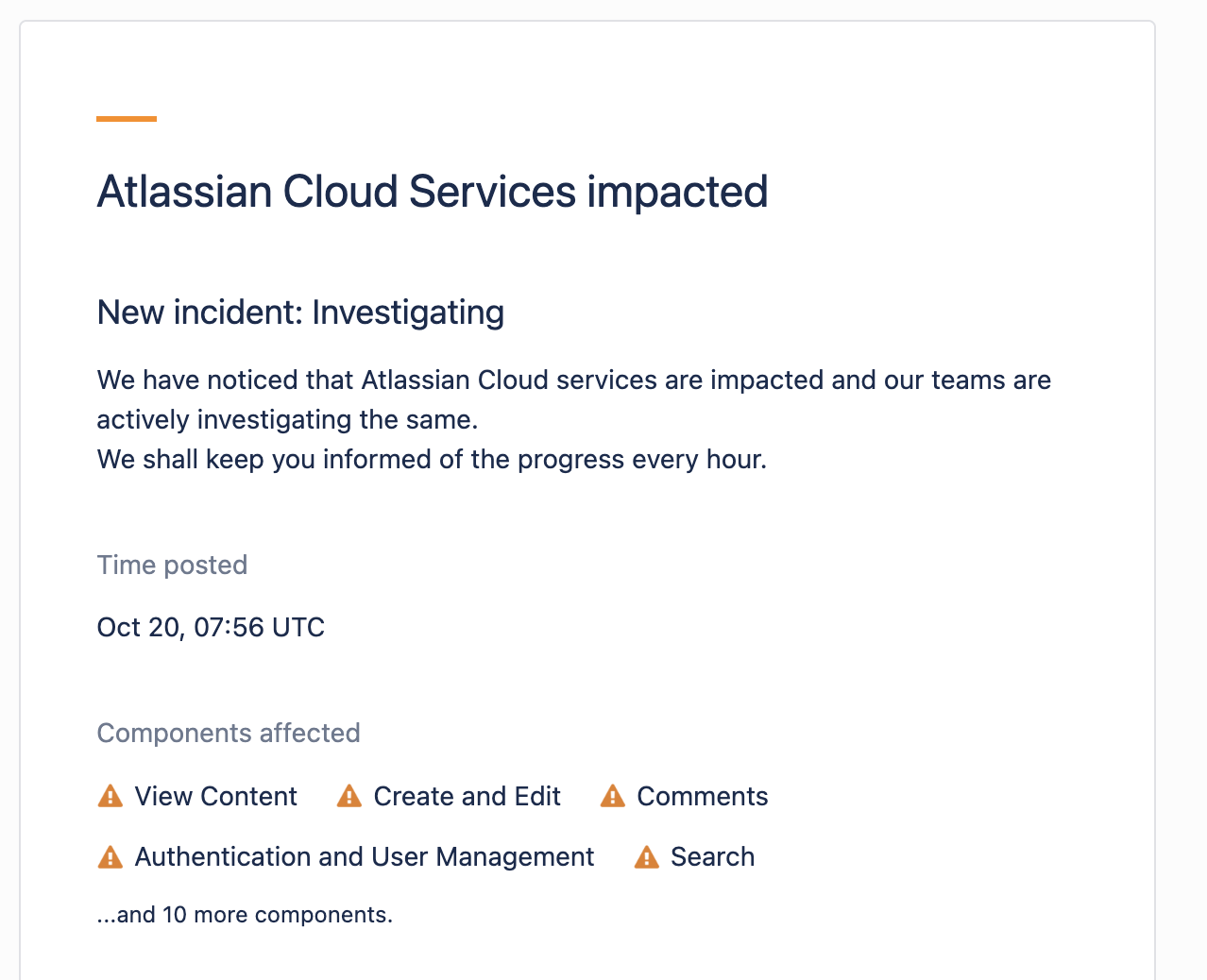1207x980 pixels.
Task: Click the sentence about hourly progress updates
Action: pyautogui.click(x=432, y=460)
